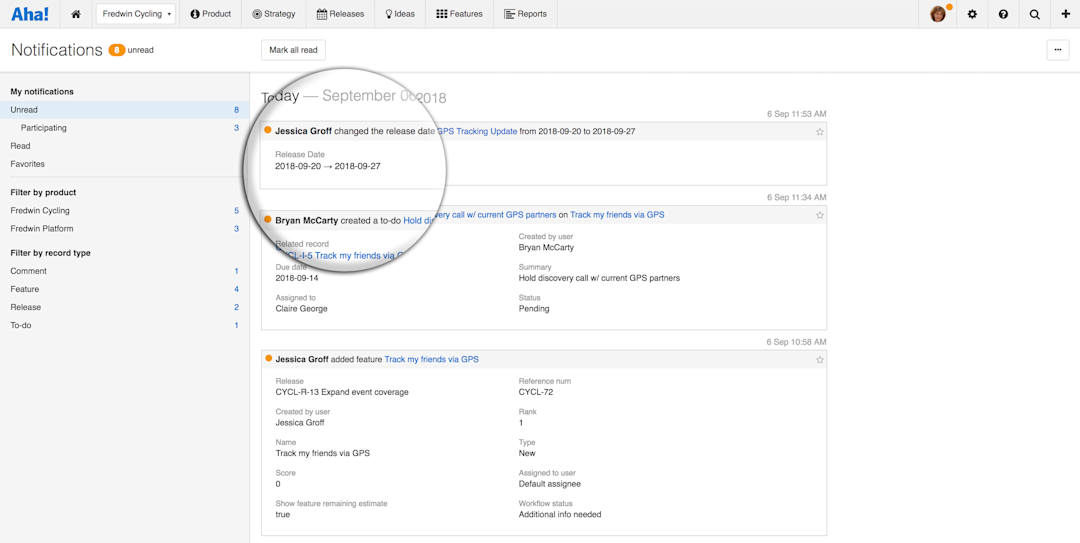Filter by Comment record type
The image size is (1080, 543).
125,271
